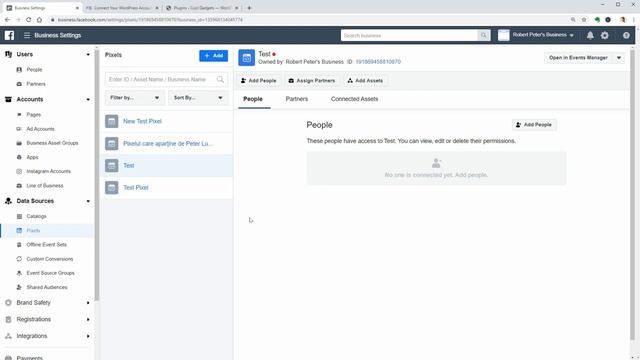This screenshot has width=640, height=360.
Task: Switch to the People tab
Action: (x=253, y=99)
